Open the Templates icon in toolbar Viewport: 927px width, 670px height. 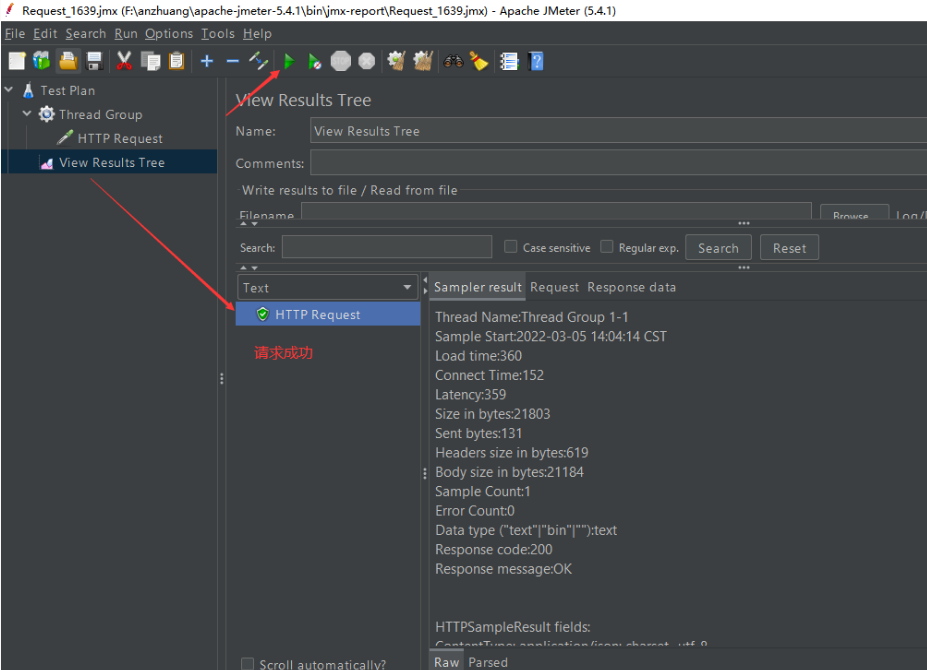(42, 61)
